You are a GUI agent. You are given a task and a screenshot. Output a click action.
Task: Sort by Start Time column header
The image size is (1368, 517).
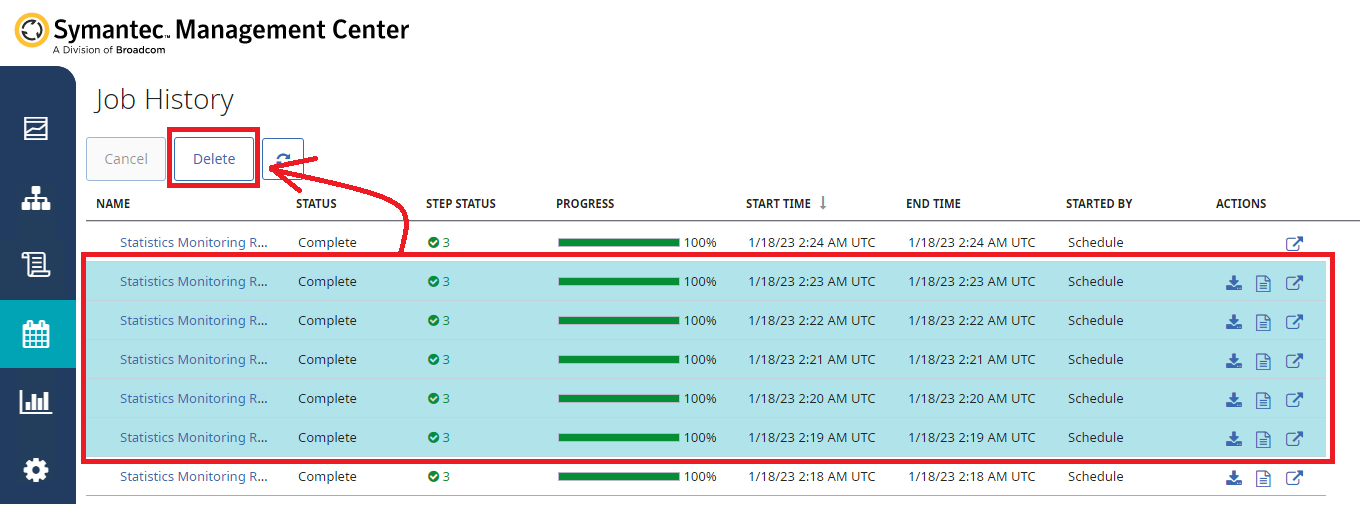778,204
